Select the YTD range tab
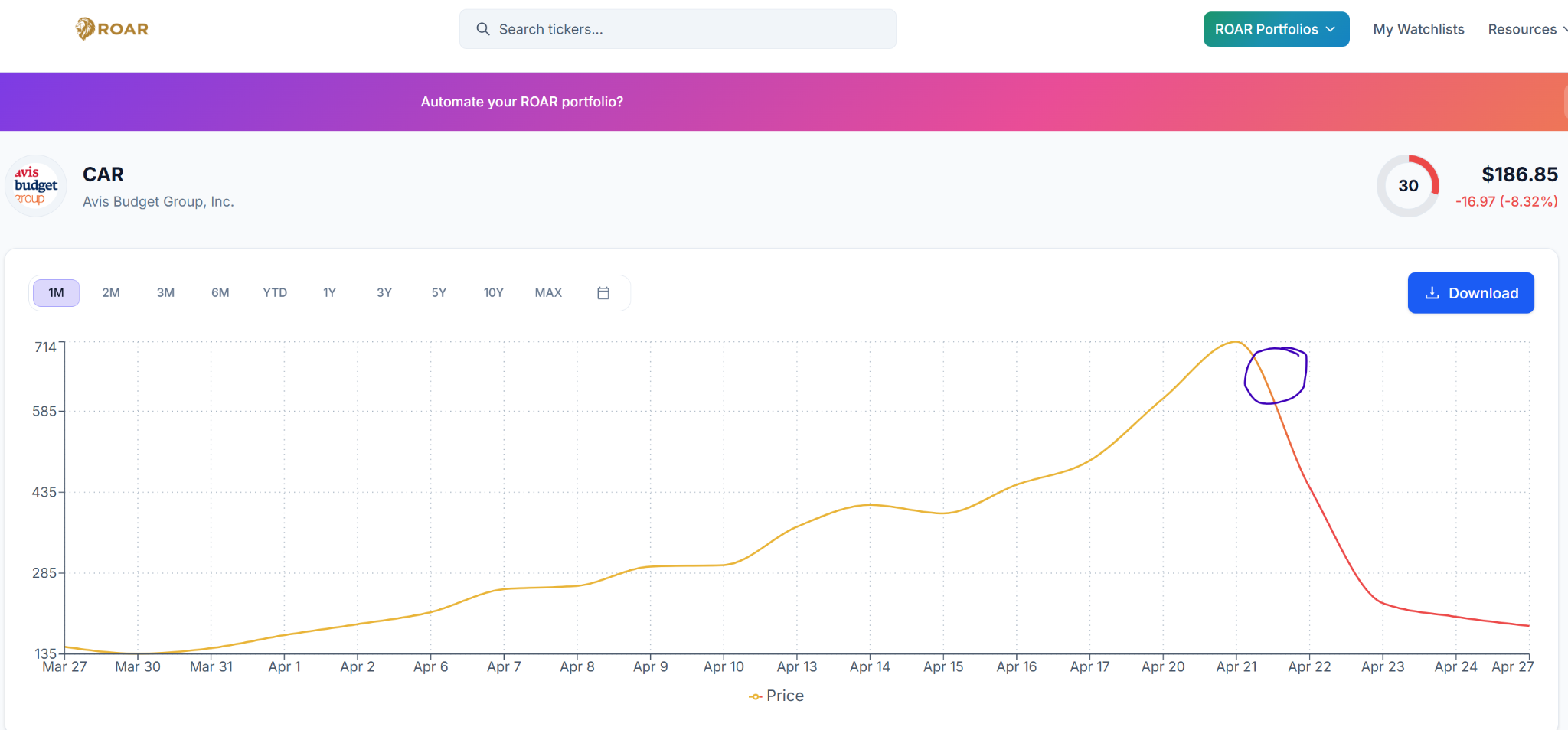Viewport: 1568px width, 730px height. [275, 293]
